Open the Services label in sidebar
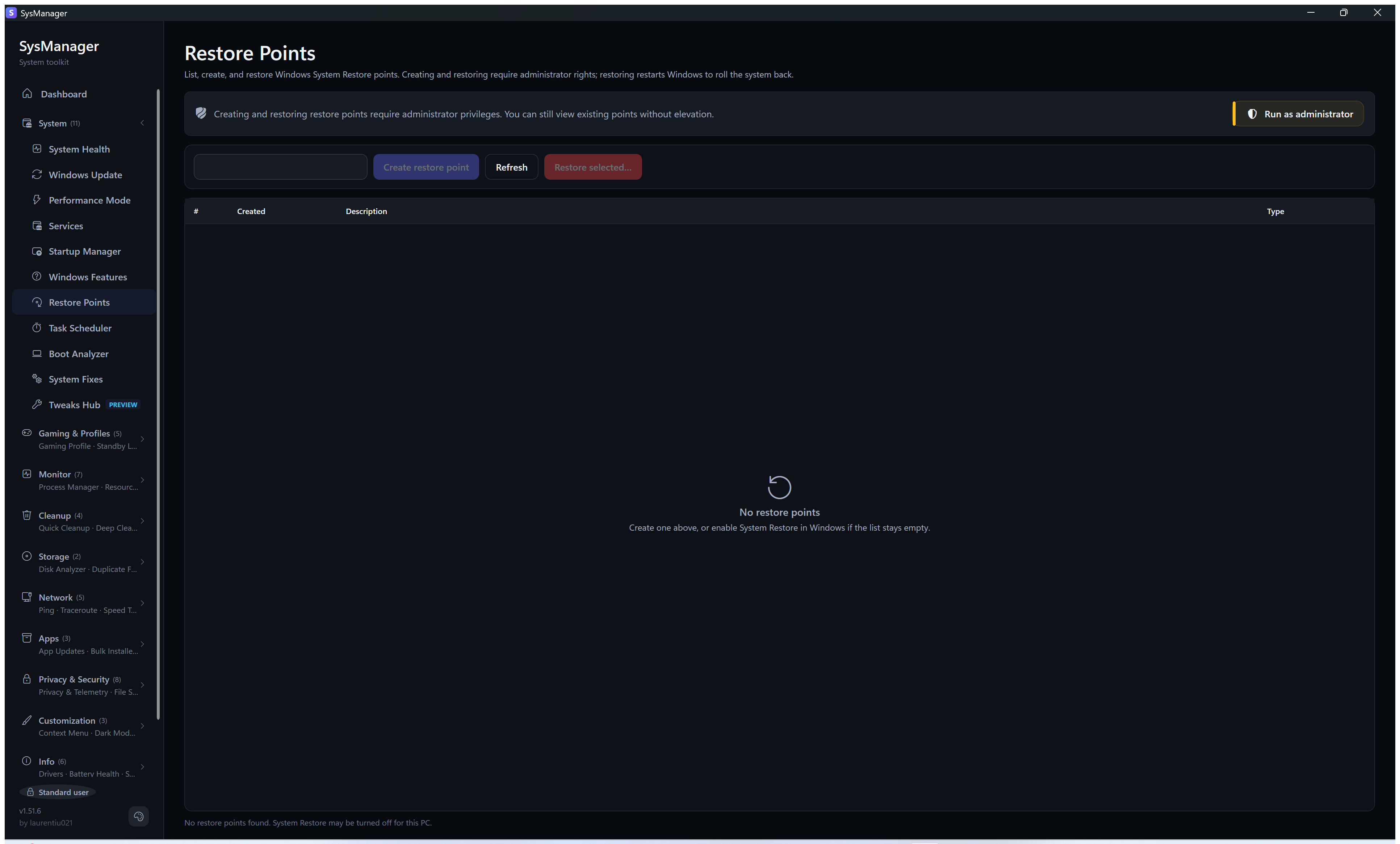This screenshot has width=1400, height=844. pos(66,226)
